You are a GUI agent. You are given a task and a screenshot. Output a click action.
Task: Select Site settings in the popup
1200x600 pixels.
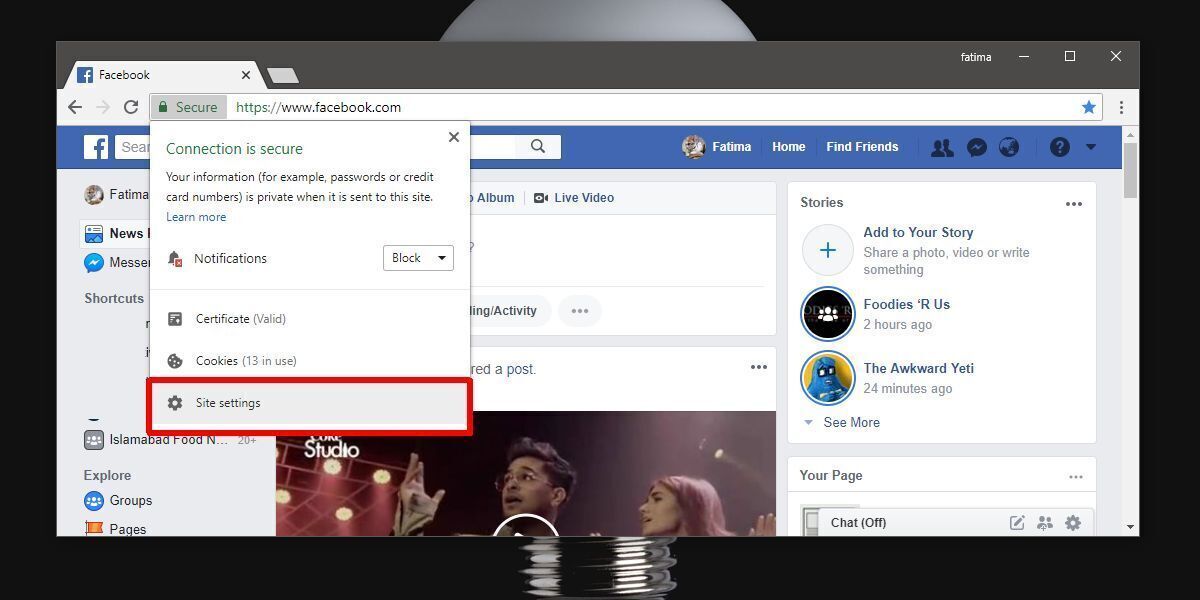pos(228,402)
